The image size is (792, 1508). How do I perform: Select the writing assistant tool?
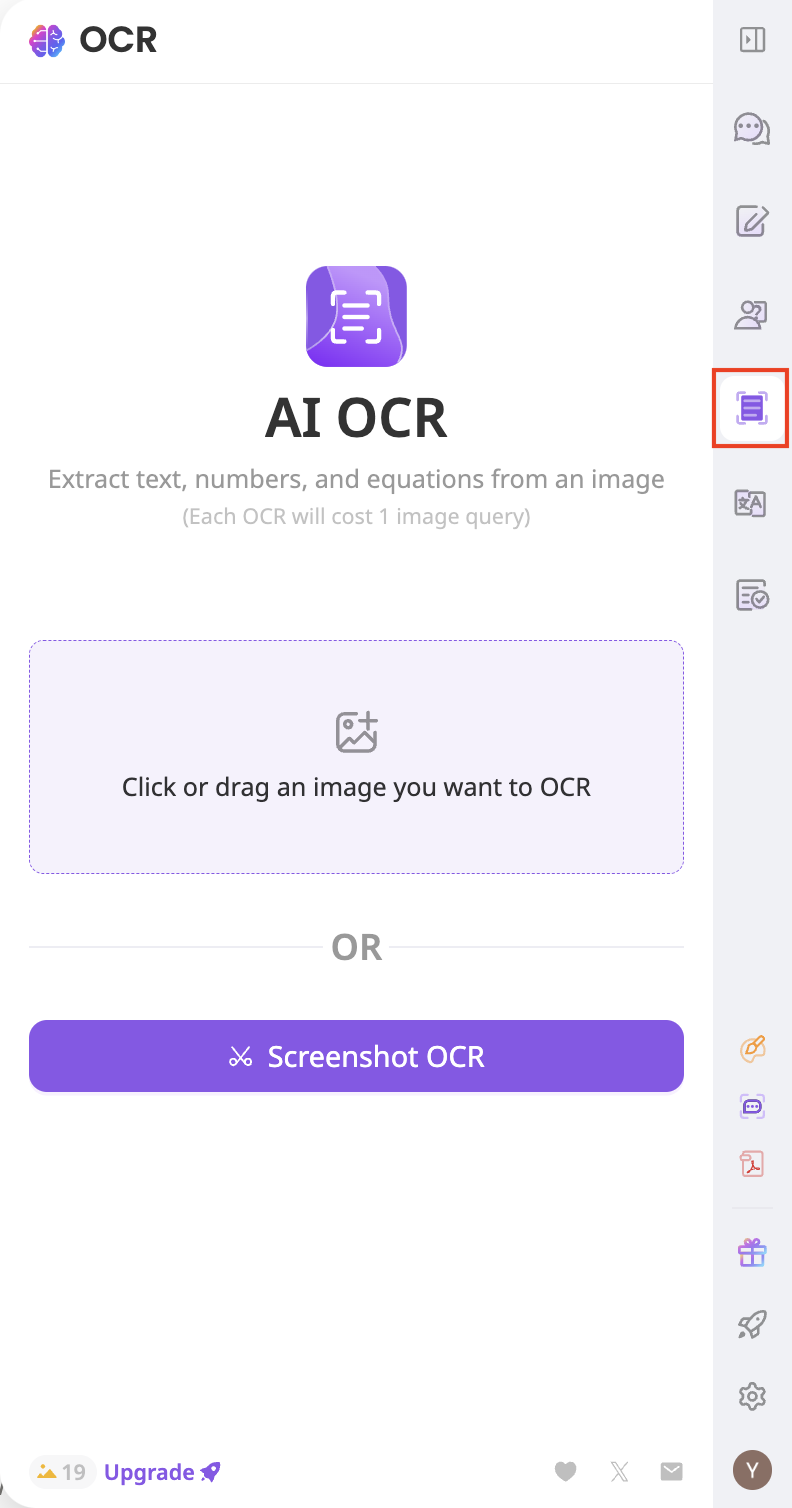tap(751, 222)
